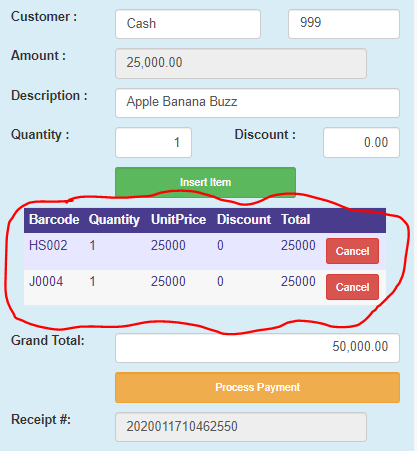Click the Amount : label
The height and width of the screenshot is (451, 417).
[x=38, y=56]
